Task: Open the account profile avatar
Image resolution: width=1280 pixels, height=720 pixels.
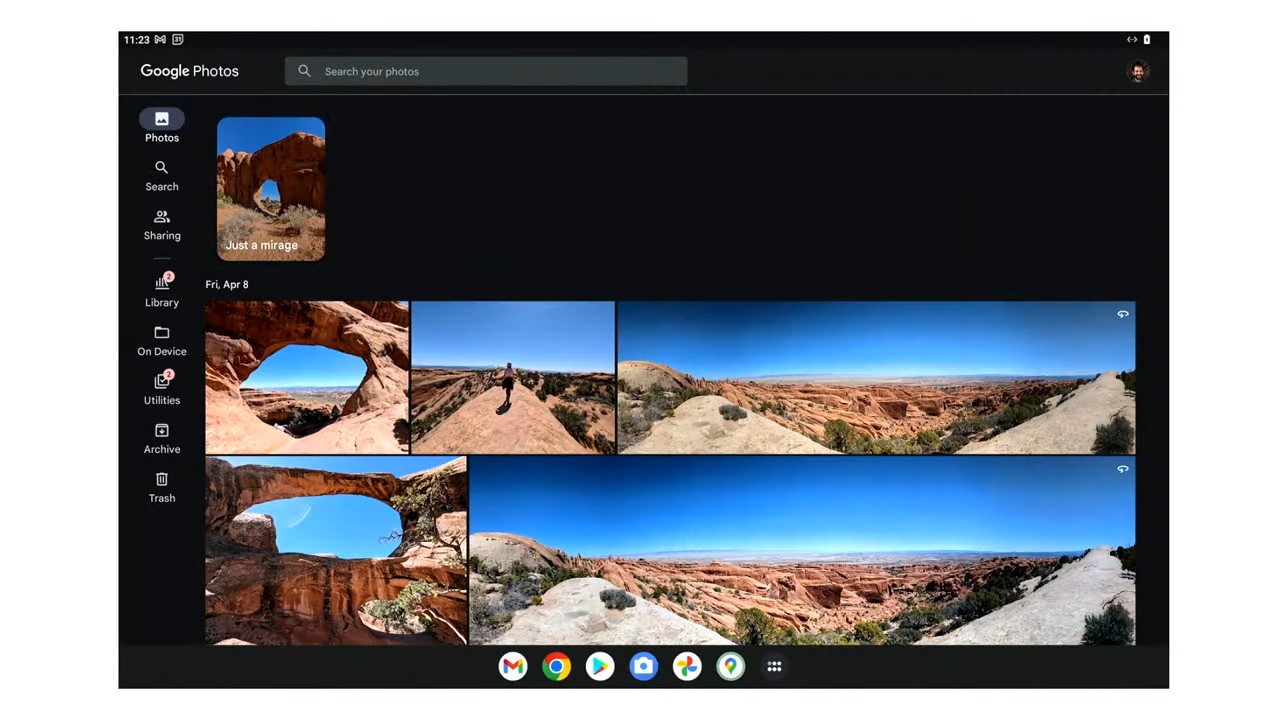Action: click(1138, 71)
